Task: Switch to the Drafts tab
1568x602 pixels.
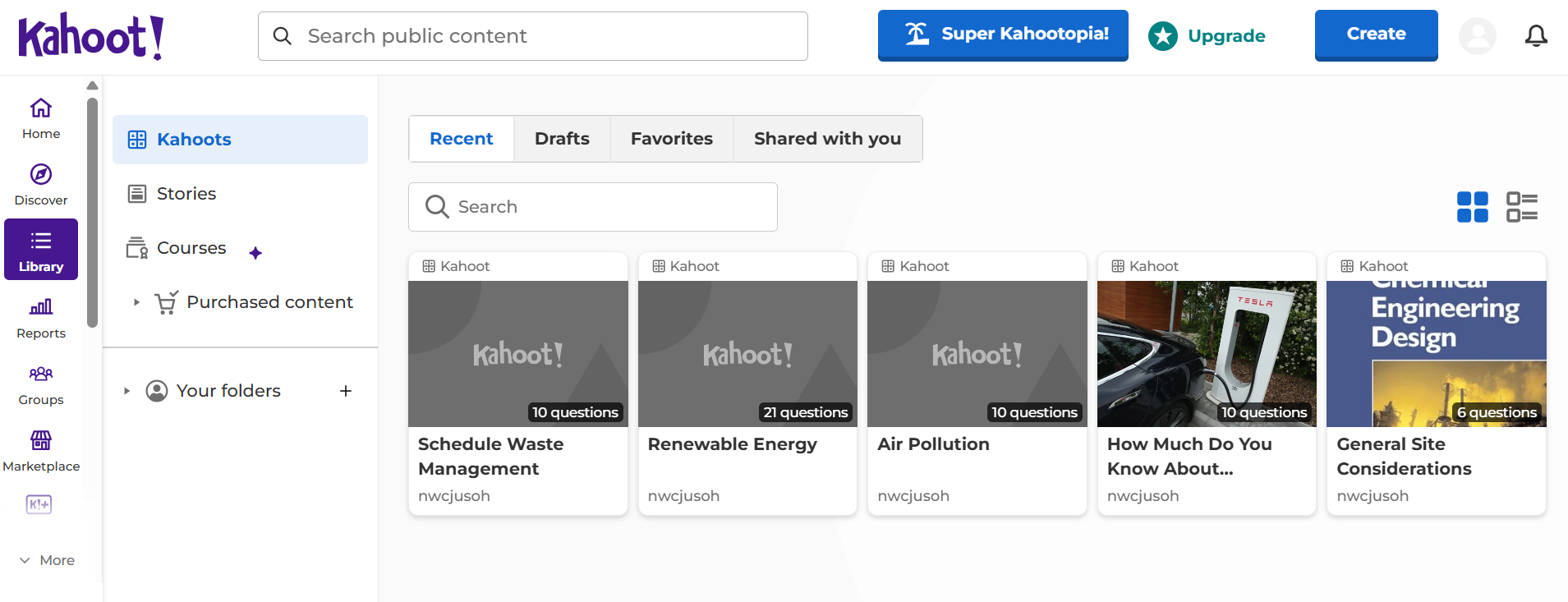Action: point(562,139)
